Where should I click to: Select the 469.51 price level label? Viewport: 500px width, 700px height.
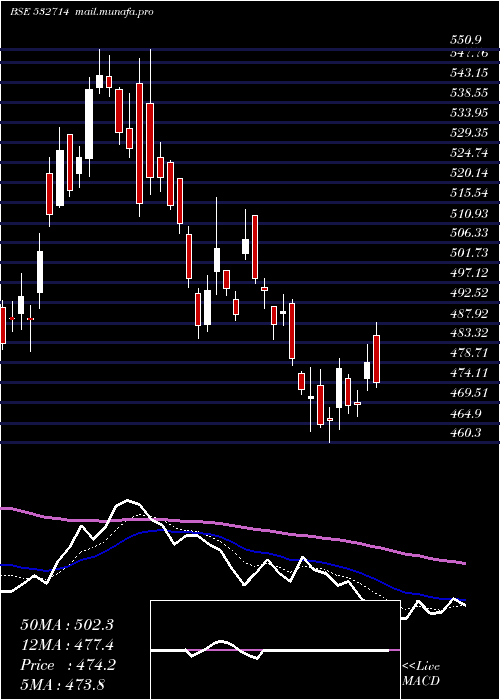pos(468,393)
